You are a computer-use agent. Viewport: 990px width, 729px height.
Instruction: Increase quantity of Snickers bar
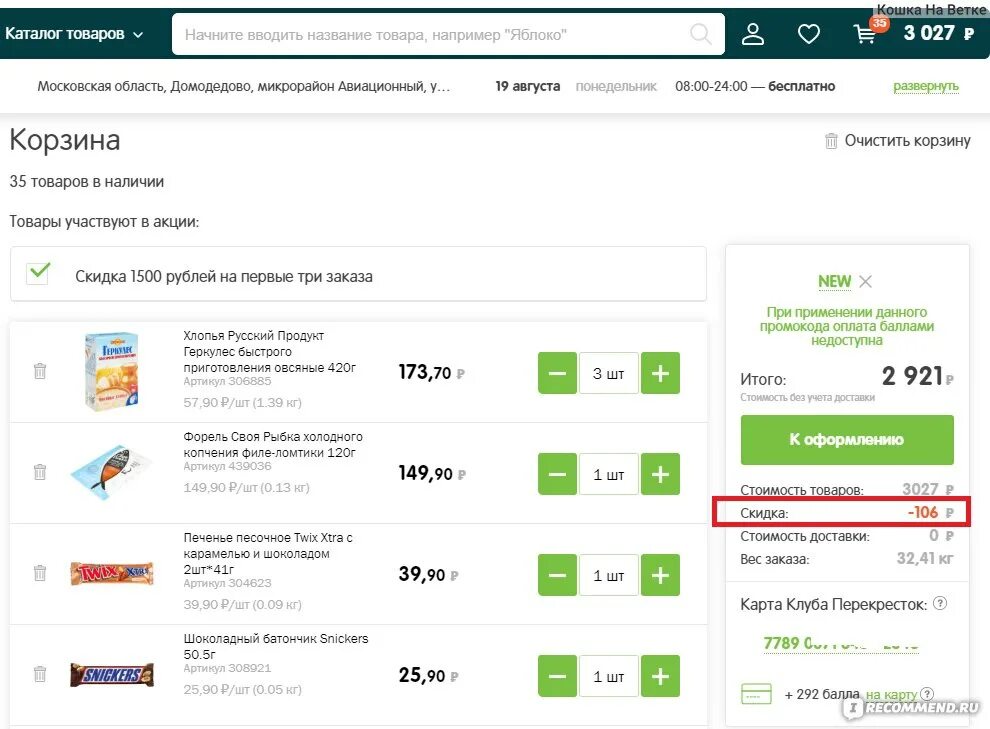tap(660, 676)
